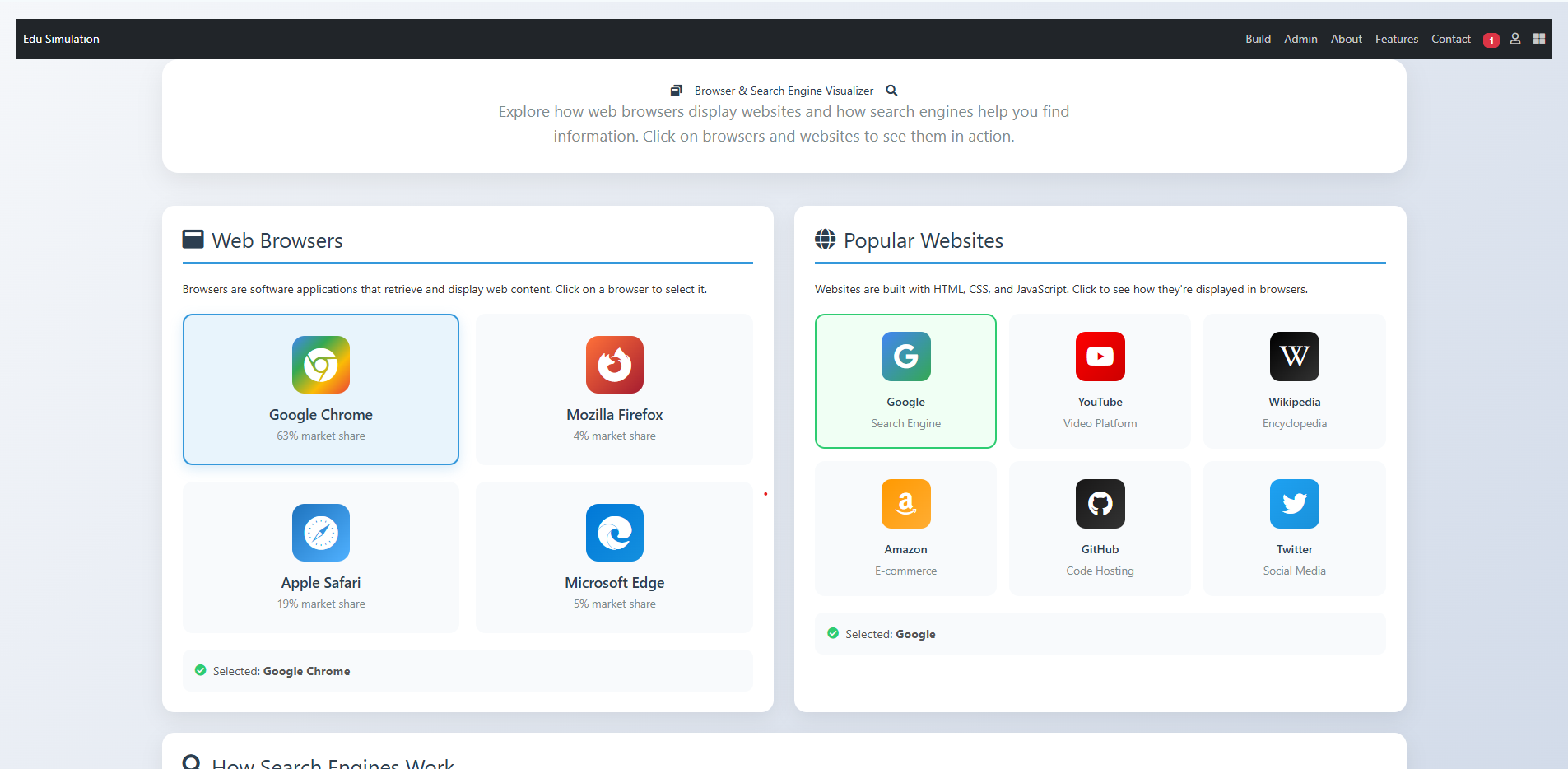The image size is (1568, 769).
Task: Click the Google Chrome label
Action: coord(321,415)
